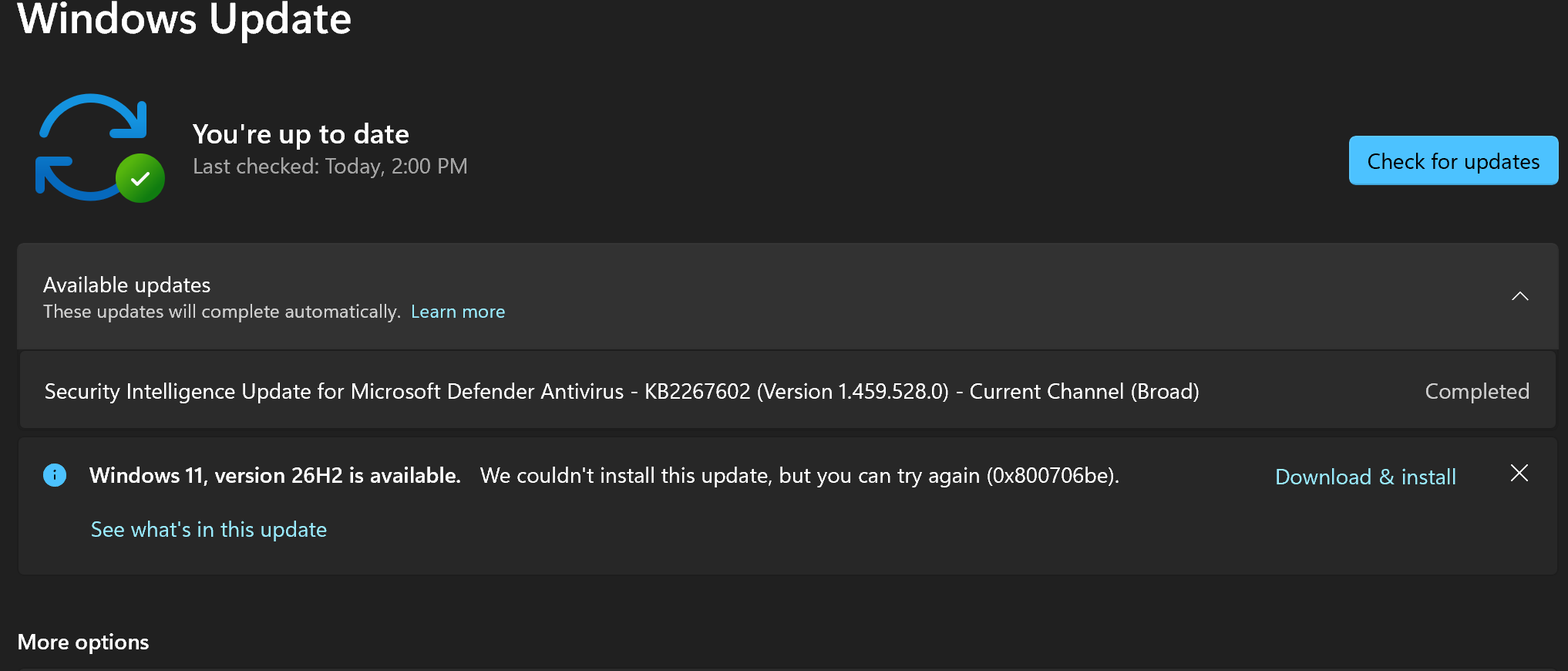Dismiss the Windows 11 26H2 notice
1568x671 pixels.
pos(1519,473)
